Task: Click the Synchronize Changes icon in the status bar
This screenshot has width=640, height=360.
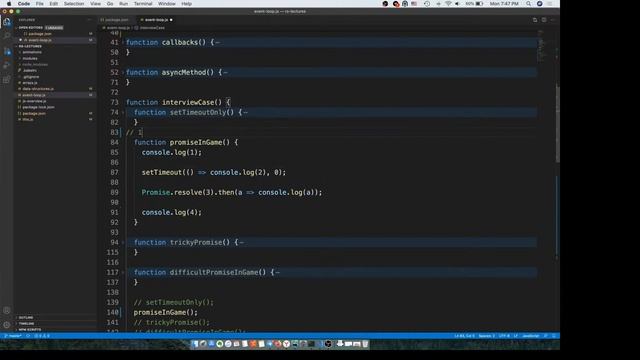Action: 28,336
